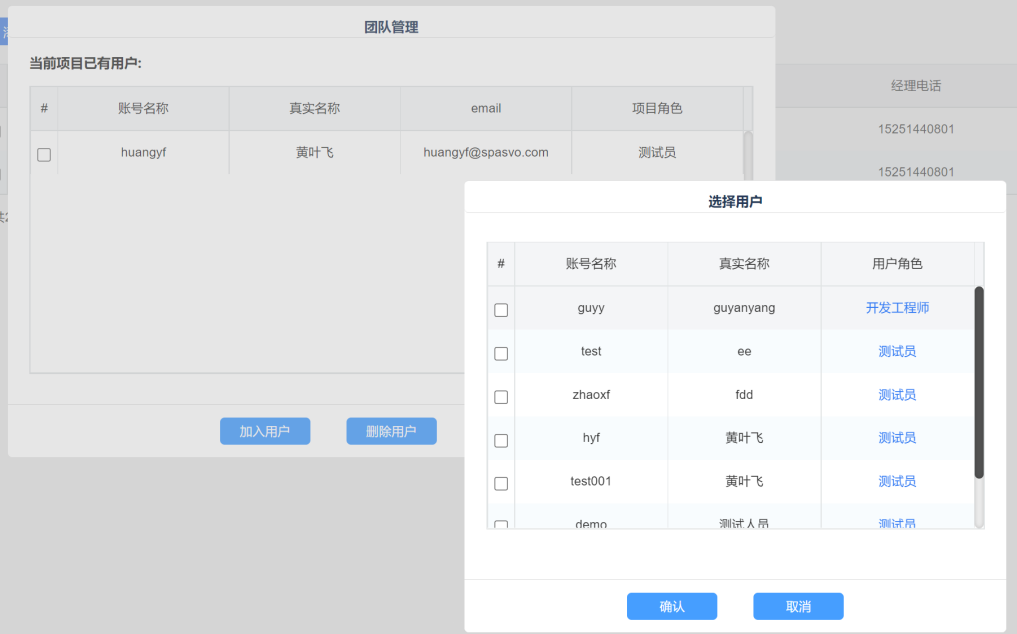Image resolution: width=1017 pixels, height=634 pixels.
Task: Click the 测试员 role link for test001
Action: coord(897,481)
